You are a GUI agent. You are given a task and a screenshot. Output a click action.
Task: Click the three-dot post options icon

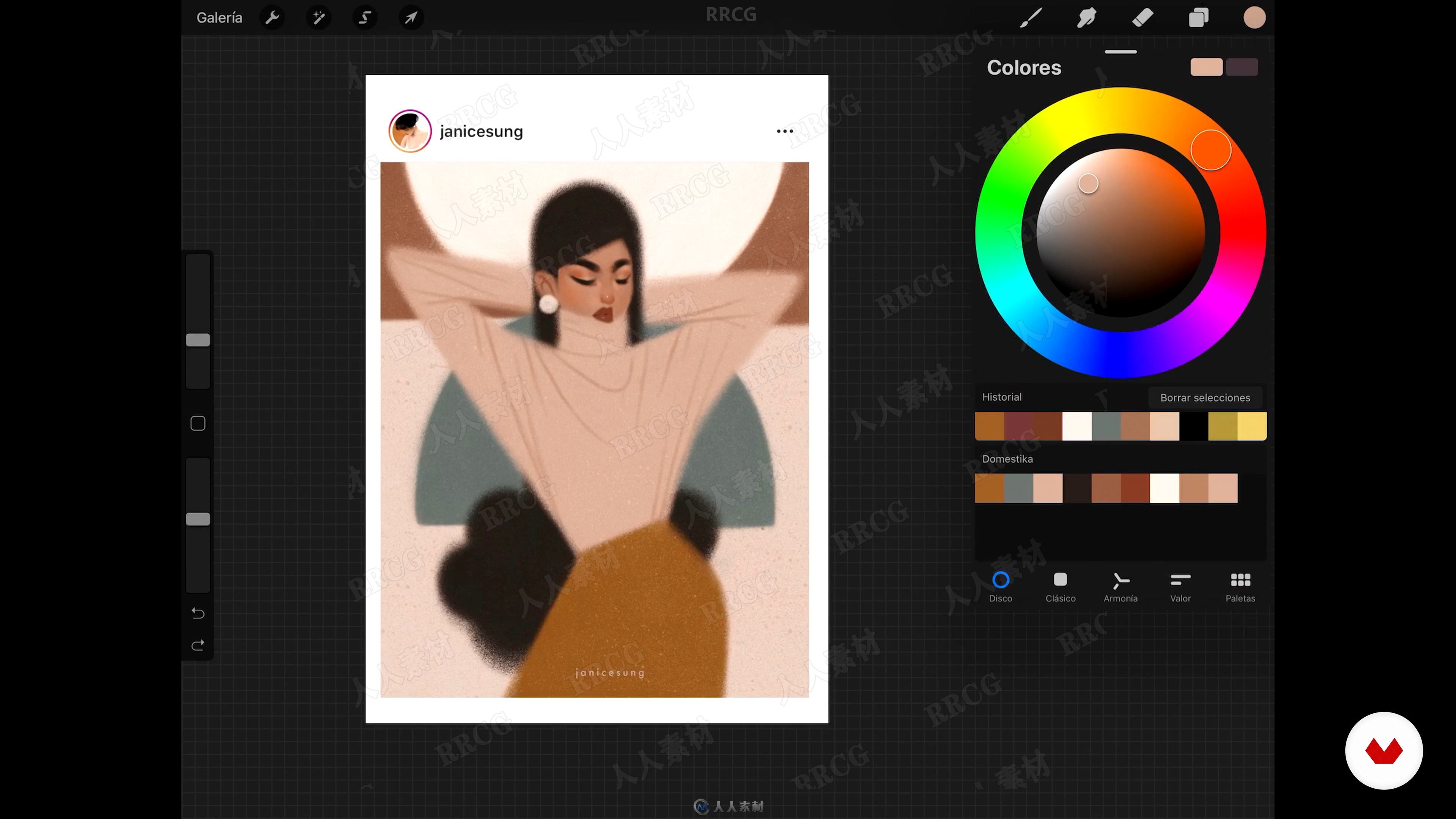click(x=784, y=131)
